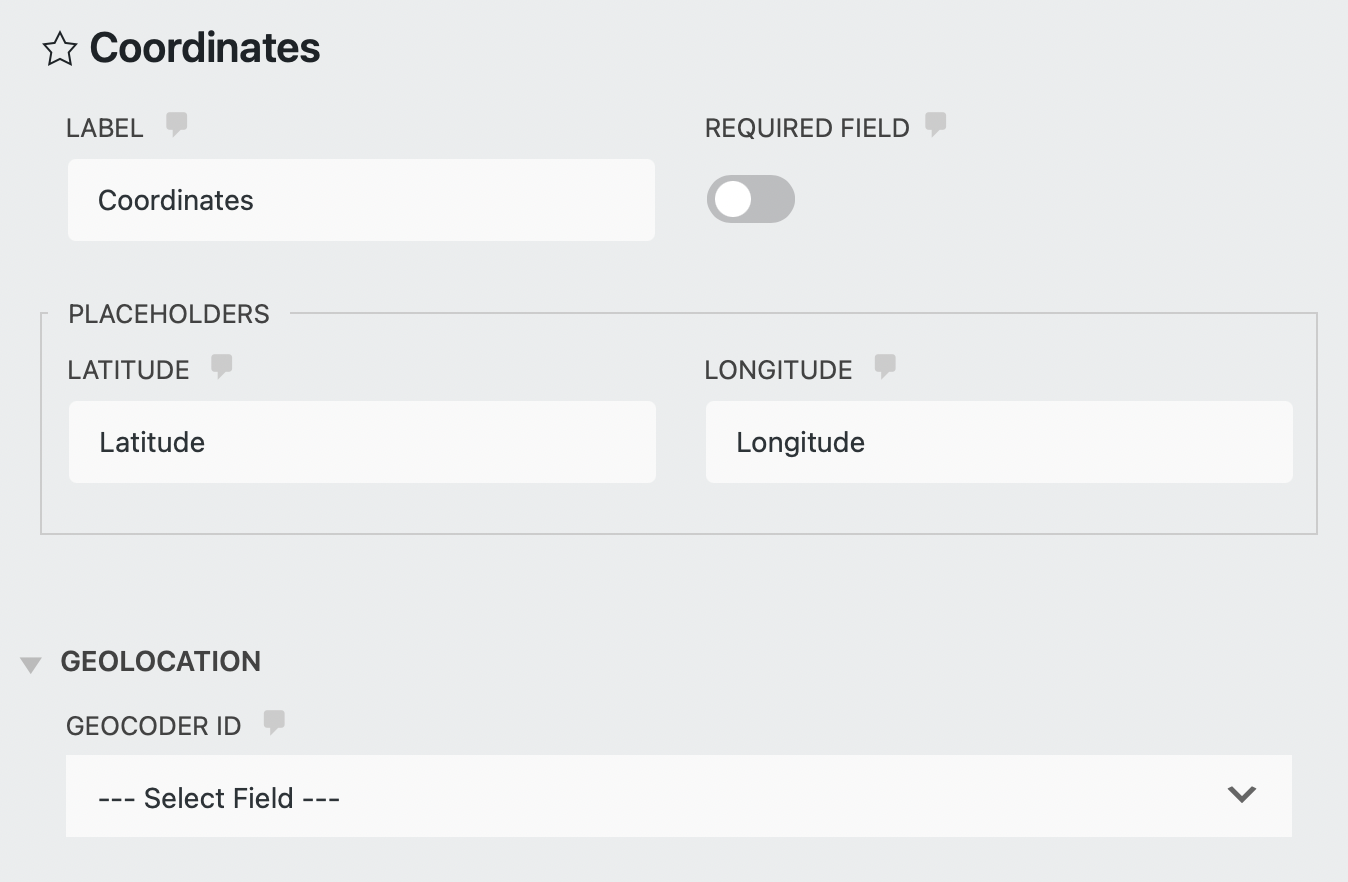The image size is (1348, 882).
Task: Click the tooltip icon next to LABEL
Action: (176, 125)
